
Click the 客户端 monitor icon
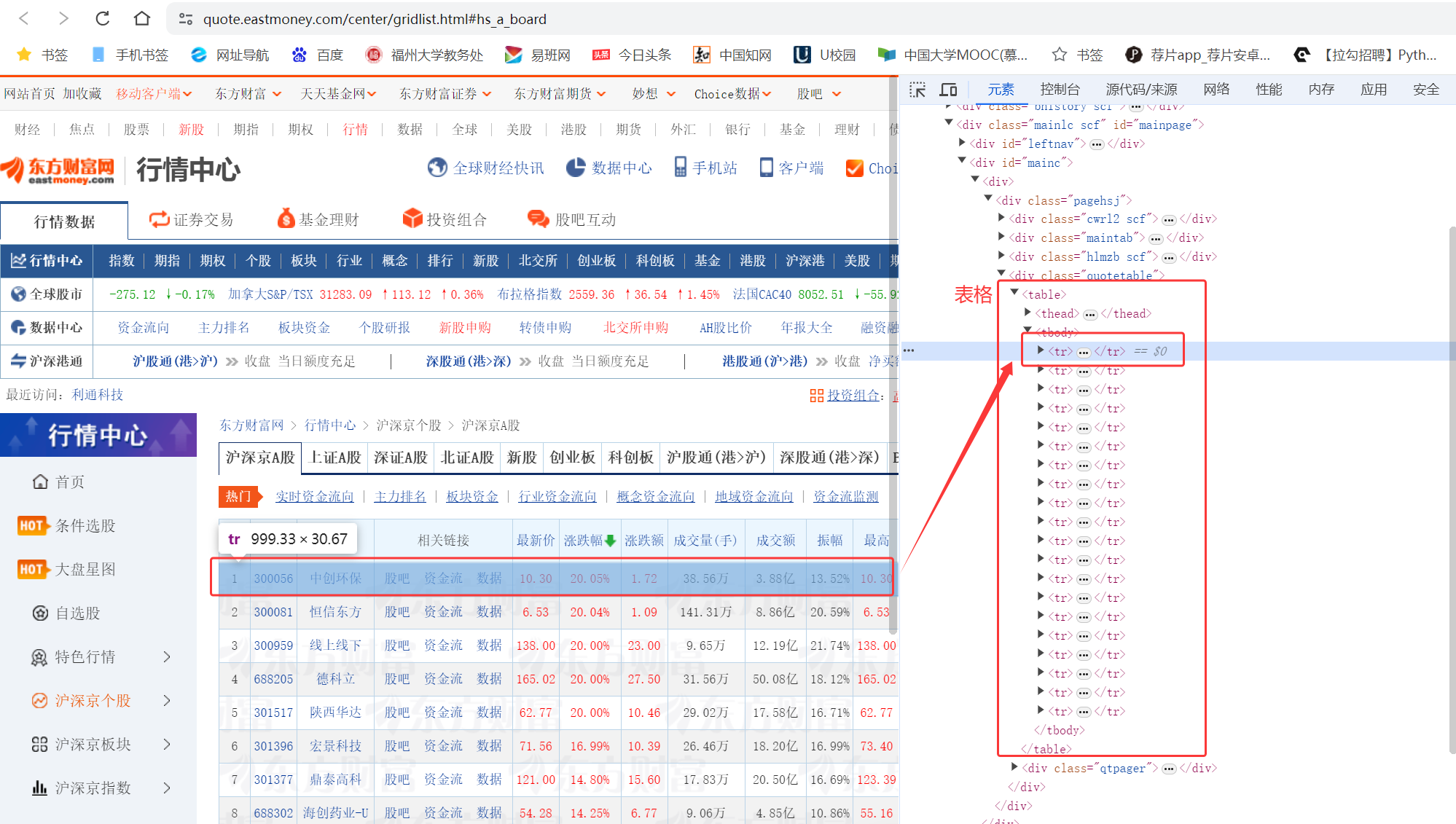click(x=767, y=167)
